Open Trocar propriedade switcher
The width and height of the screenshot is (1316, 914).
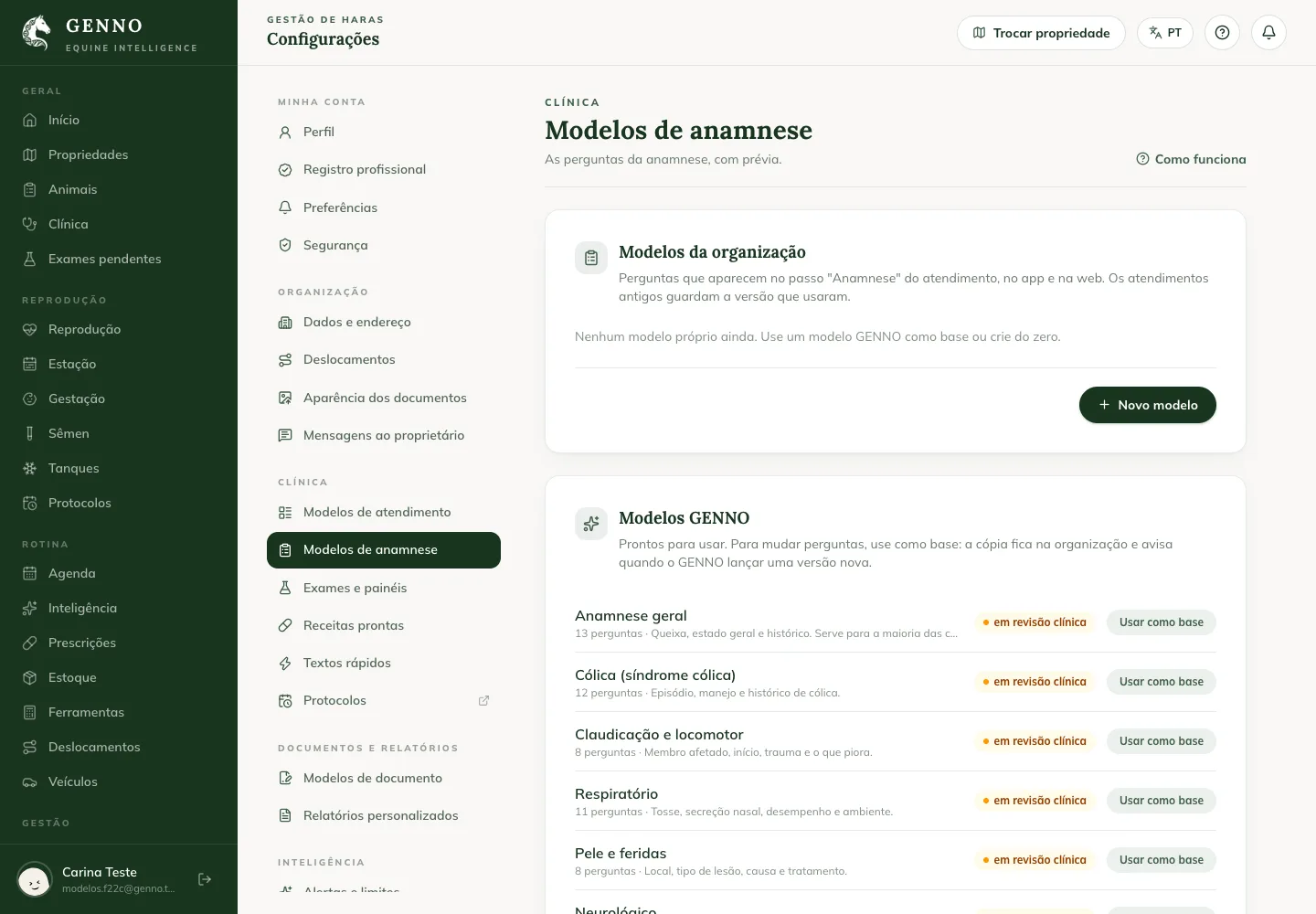[x=1041, y=33]
